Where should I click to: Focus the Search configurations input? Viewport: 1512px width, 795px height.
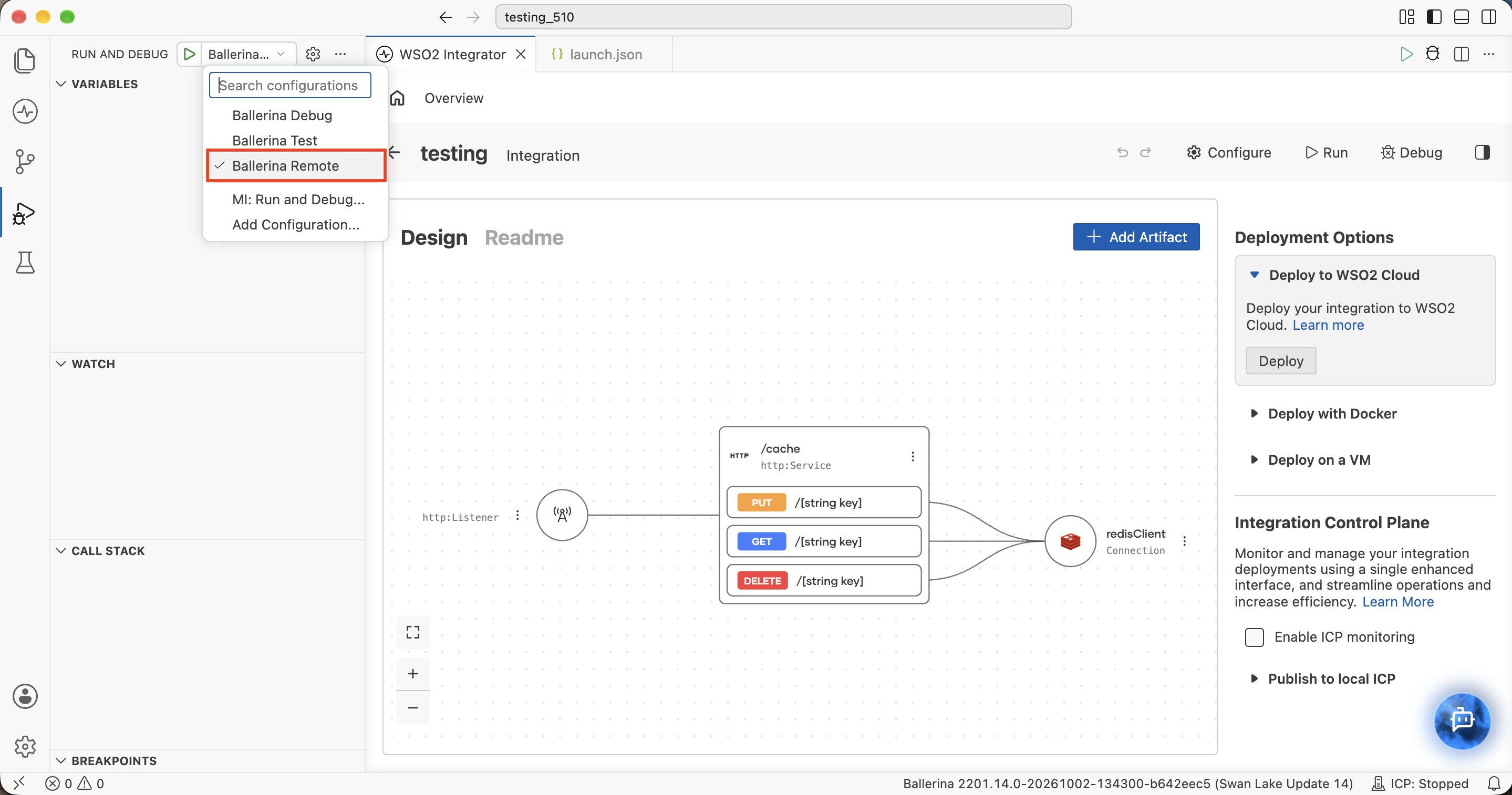(290, 85)
